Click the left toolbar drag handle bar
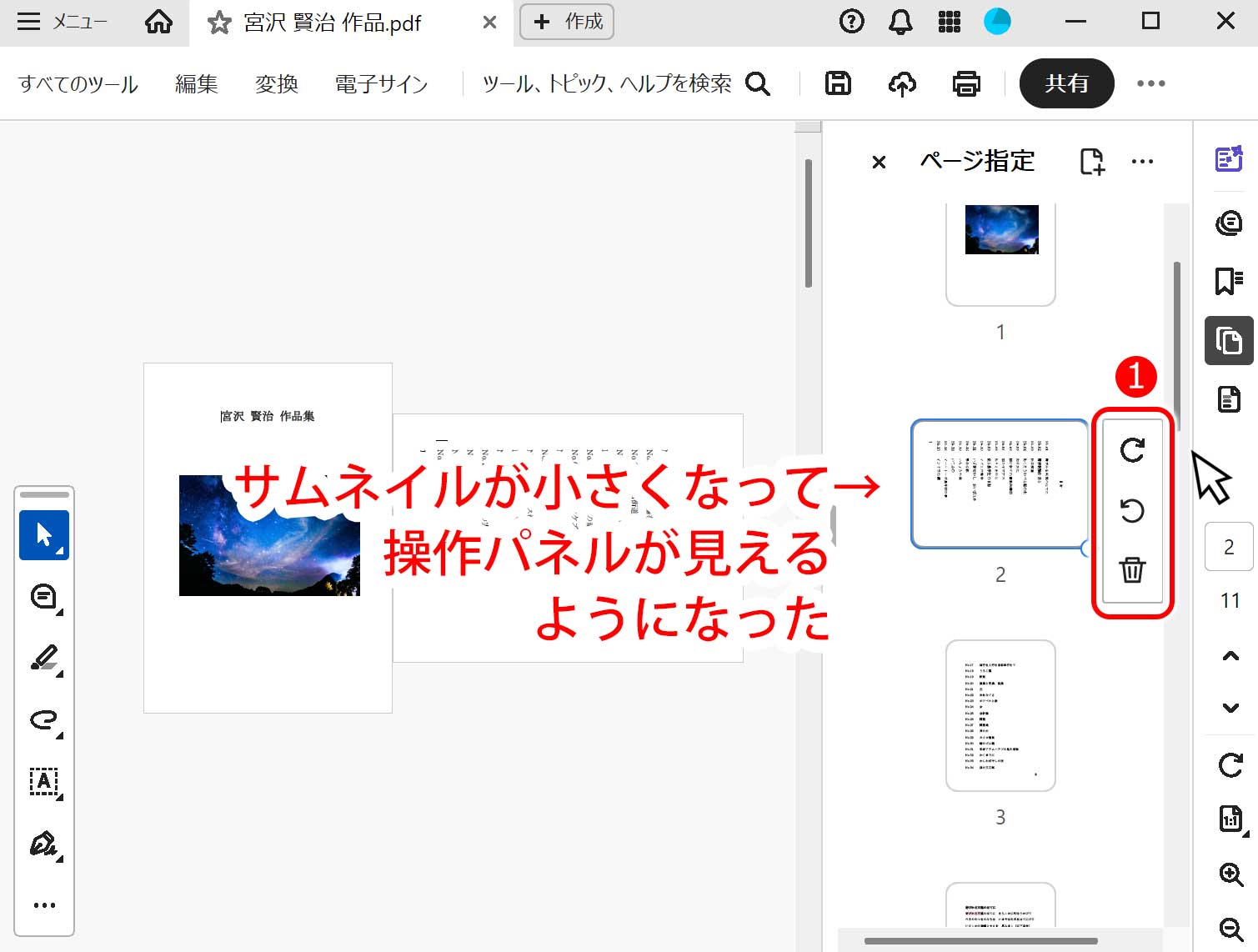The height and width of the screenshot is (952, 1258). click(x=44, y=495)
